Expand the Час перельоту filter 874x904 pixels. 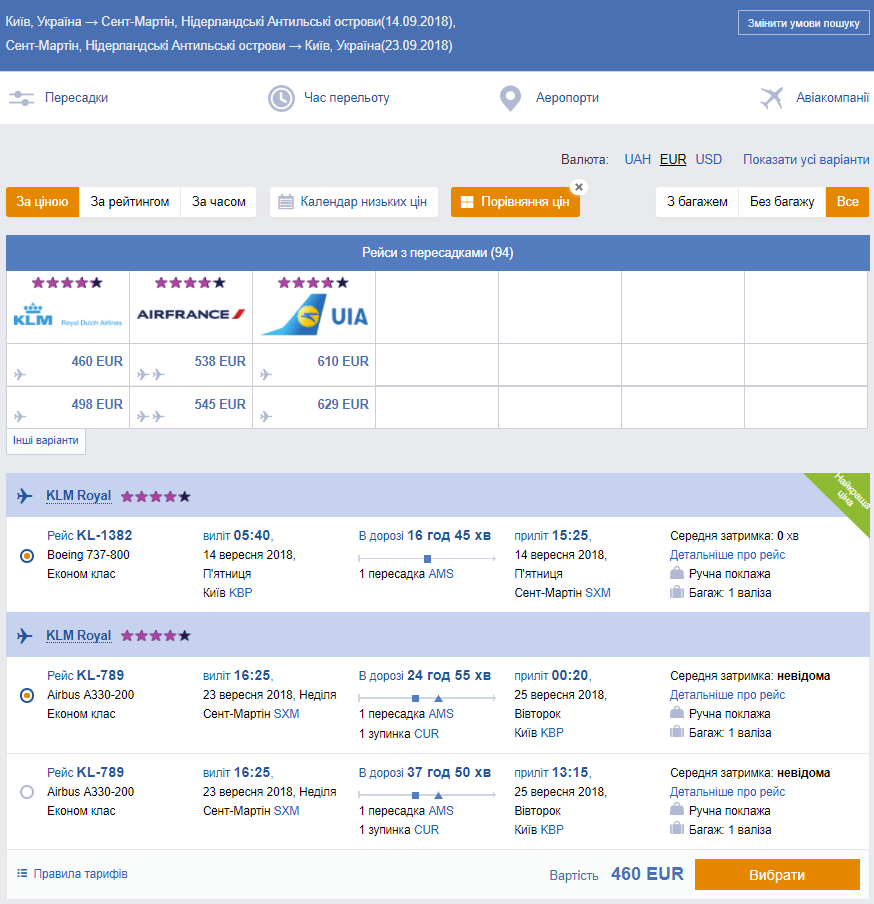[x=346, y=97]
